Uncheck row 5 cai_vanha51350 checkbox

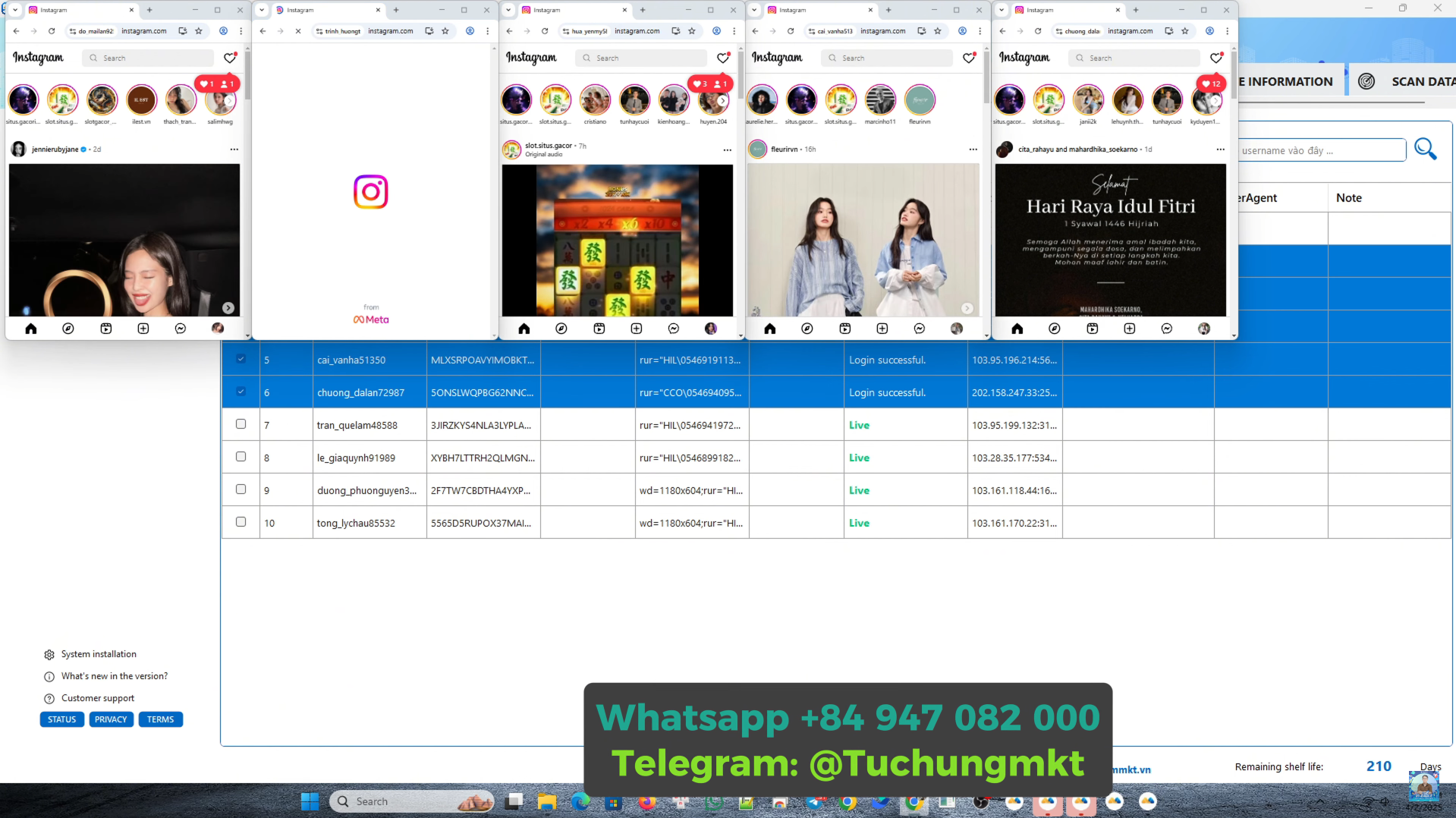pos(241,359)
